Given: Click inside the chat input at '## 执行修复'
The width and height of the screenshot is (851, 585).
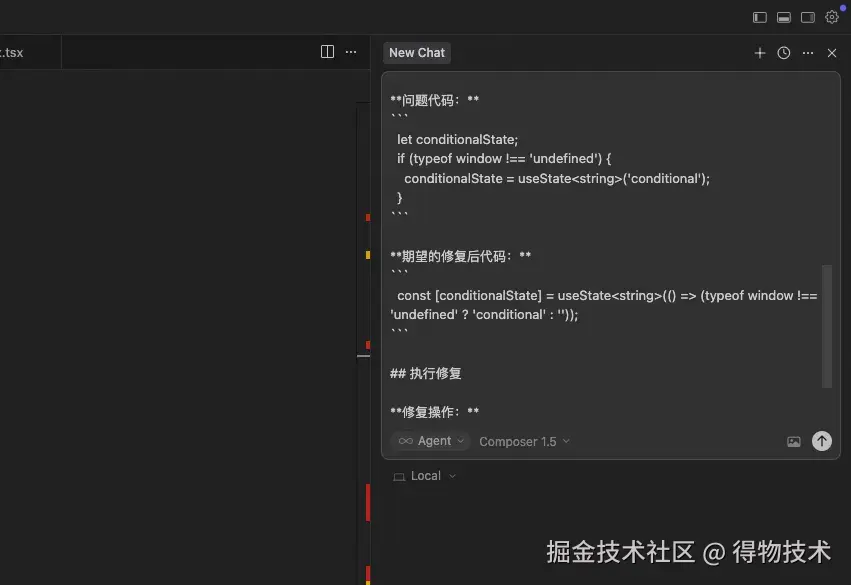Looking at the screenshot, I should click(426, 373).
